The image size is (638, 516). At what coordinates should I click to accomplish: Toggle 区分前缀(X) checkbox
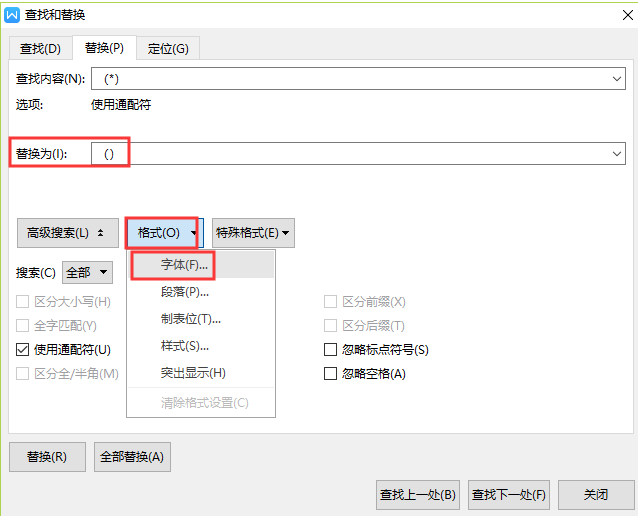click(x=330, y=302)
